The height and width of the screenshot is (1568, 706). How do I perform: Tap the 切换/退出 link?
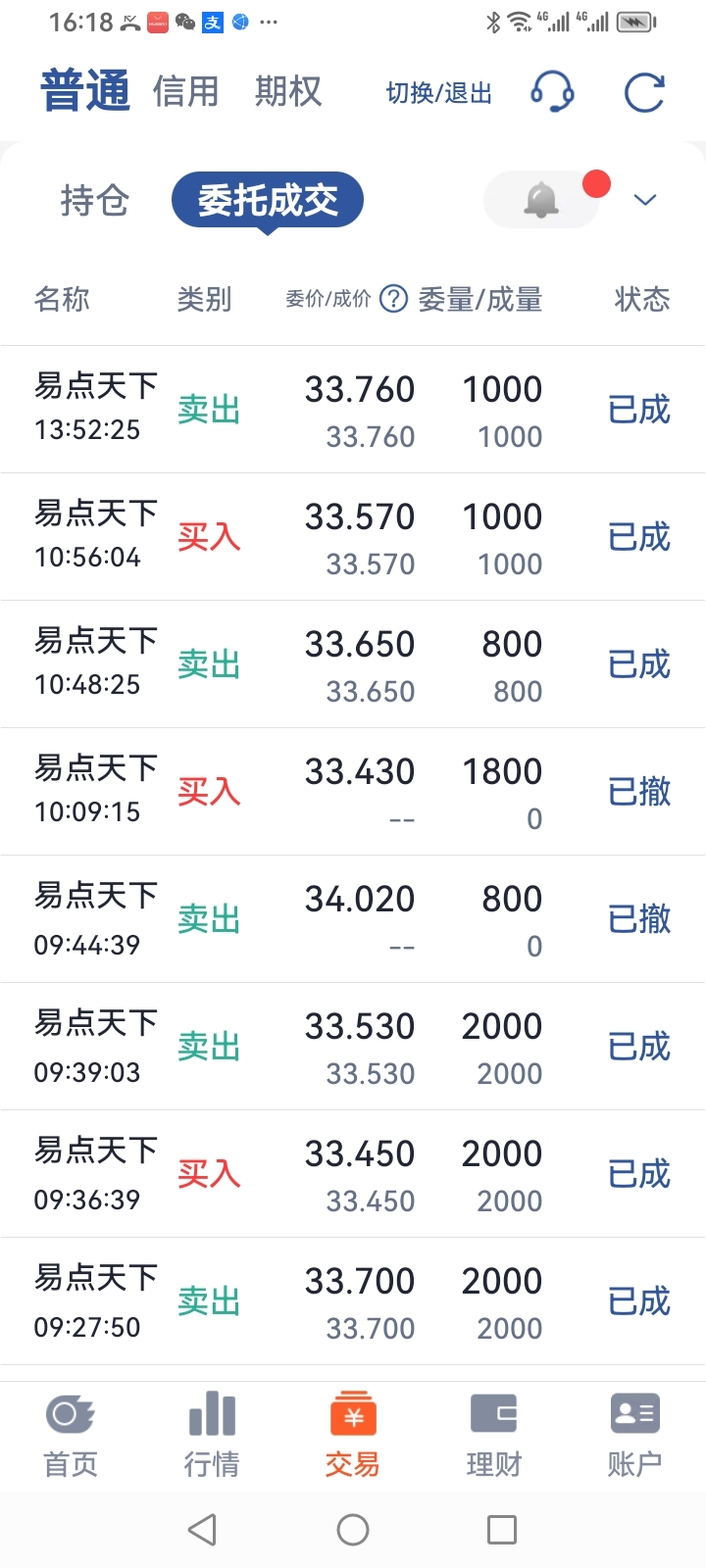click(439, 93)
